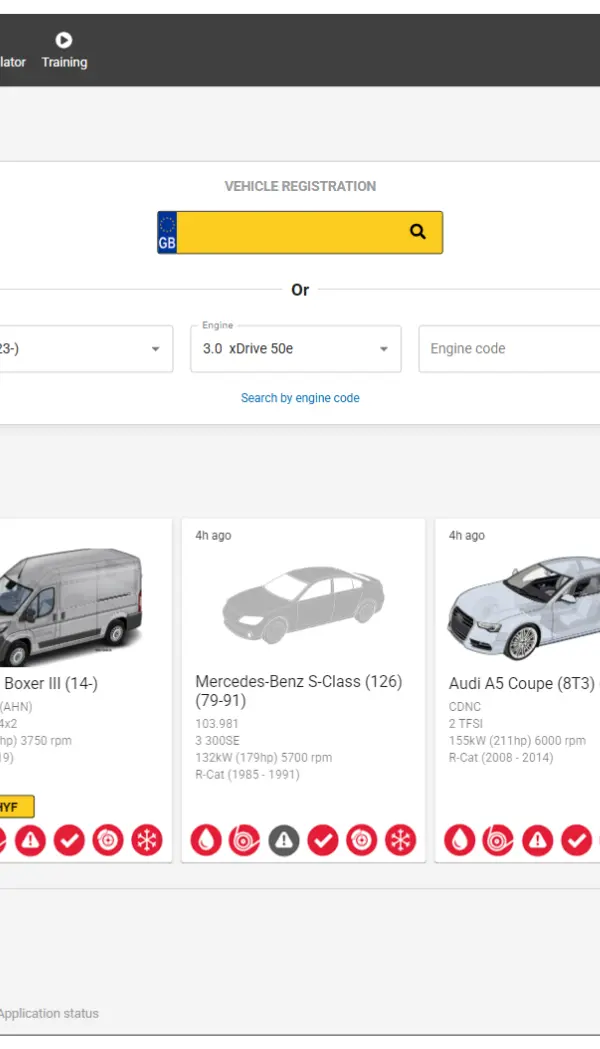
Task: Click the 103.981 engine code text
Action: 217,724
